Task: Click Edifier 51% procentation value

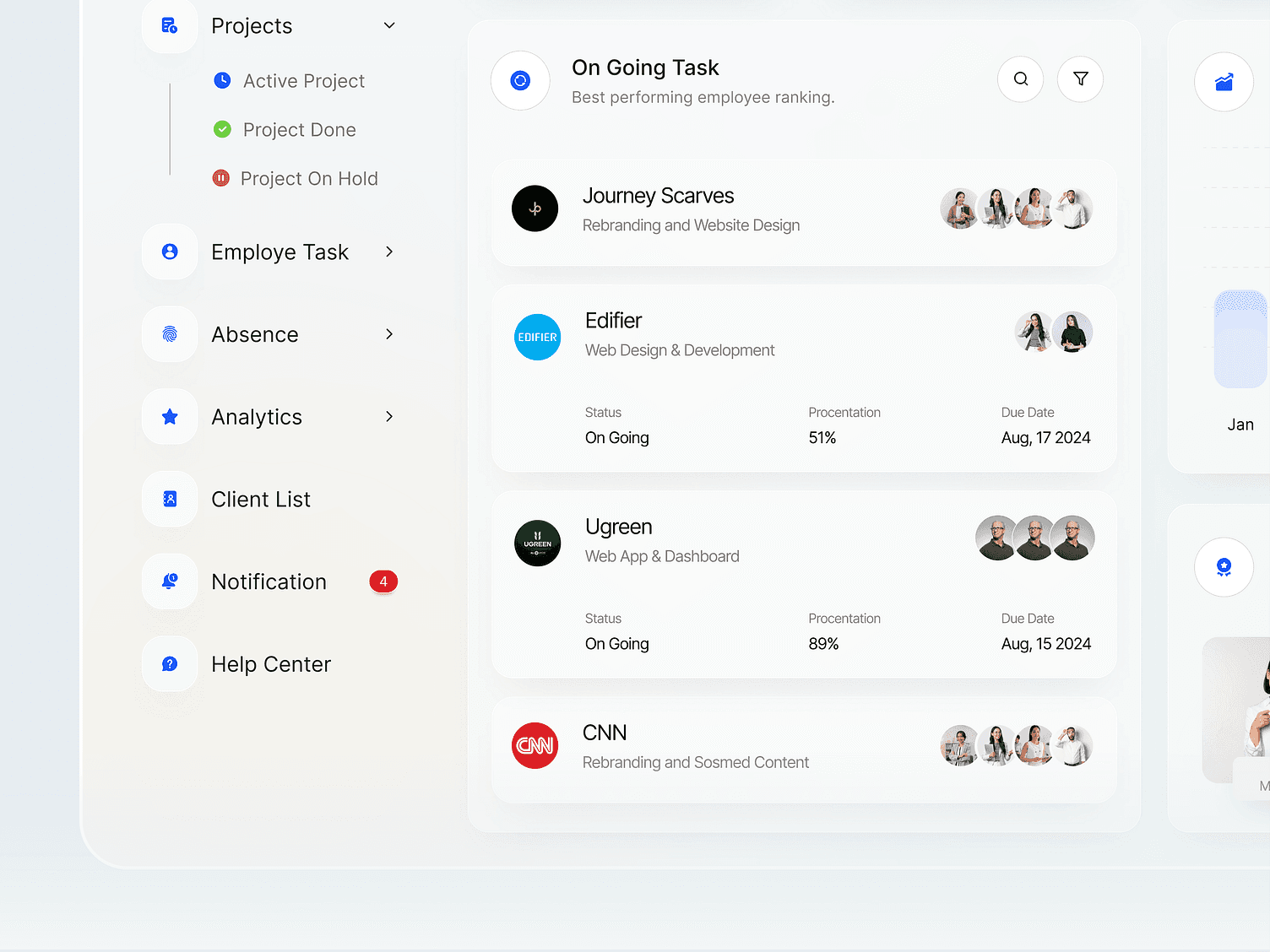Action: [822, 438]
